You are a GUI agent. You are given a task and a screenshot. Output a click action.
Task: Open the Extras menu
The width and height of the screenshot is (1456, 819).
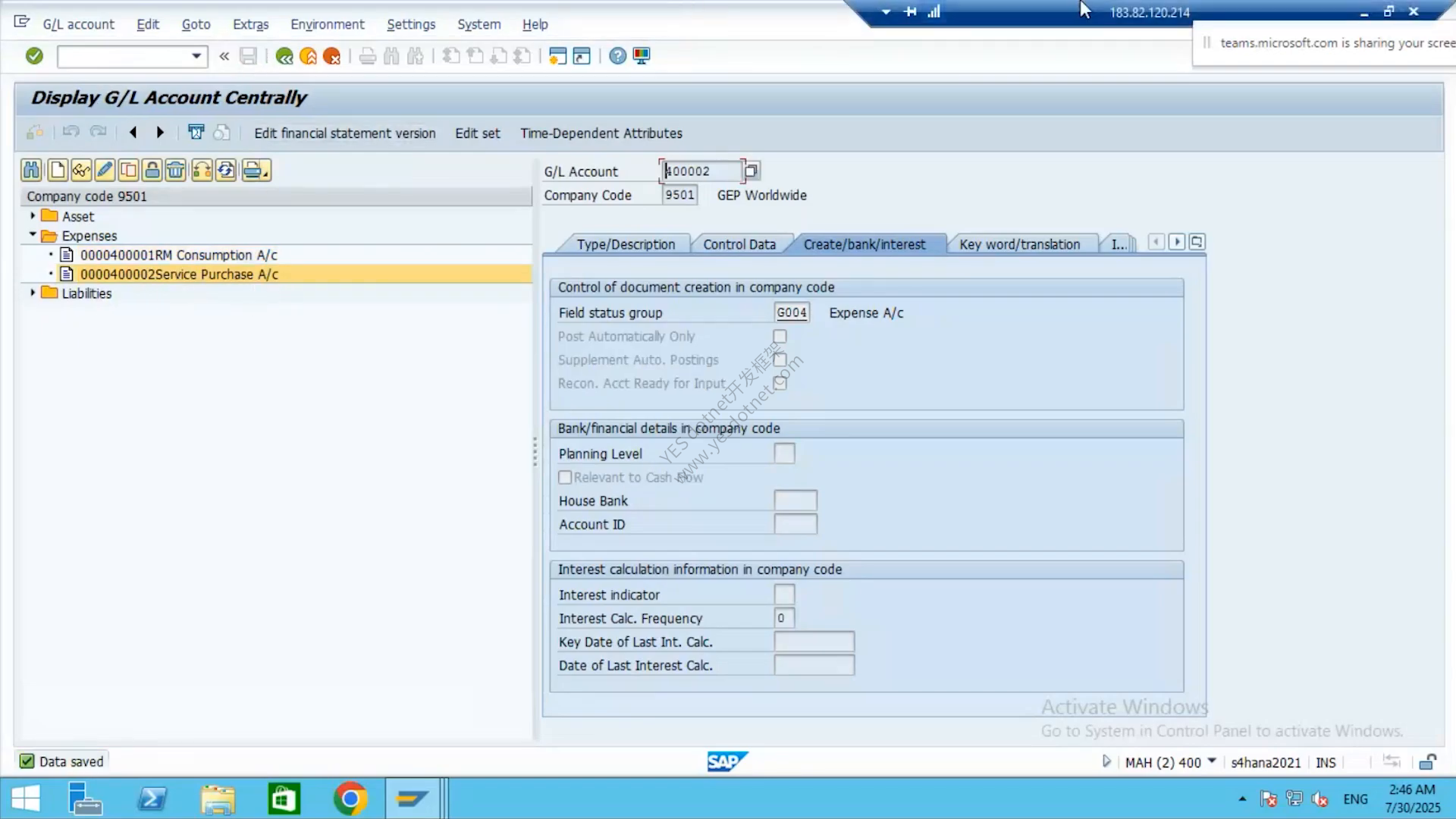[x=250, y=24]
